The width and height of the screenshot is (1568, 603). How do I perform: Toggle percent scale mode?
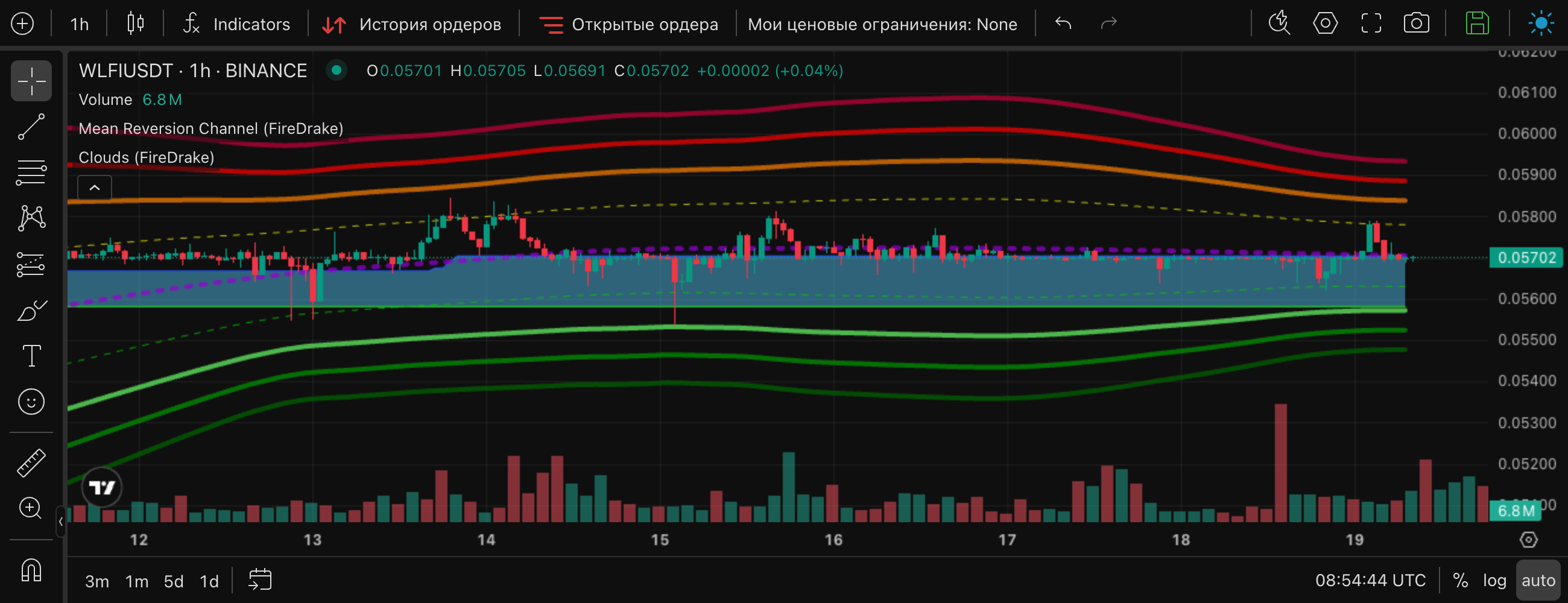1460,581
